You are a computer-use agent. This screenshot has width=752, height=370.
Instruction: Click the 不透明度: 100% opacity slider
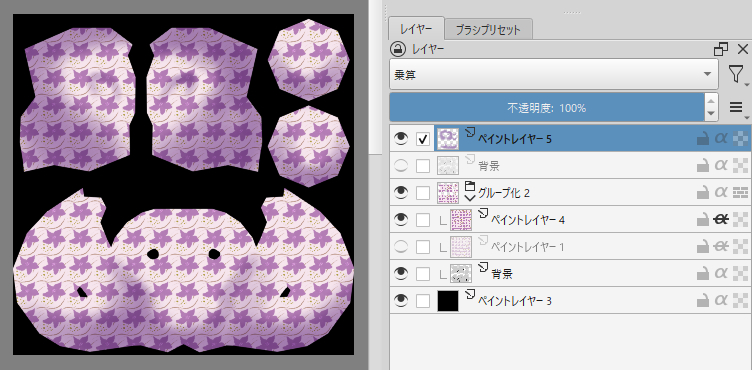pyautogui.click(x=547, y=107)
